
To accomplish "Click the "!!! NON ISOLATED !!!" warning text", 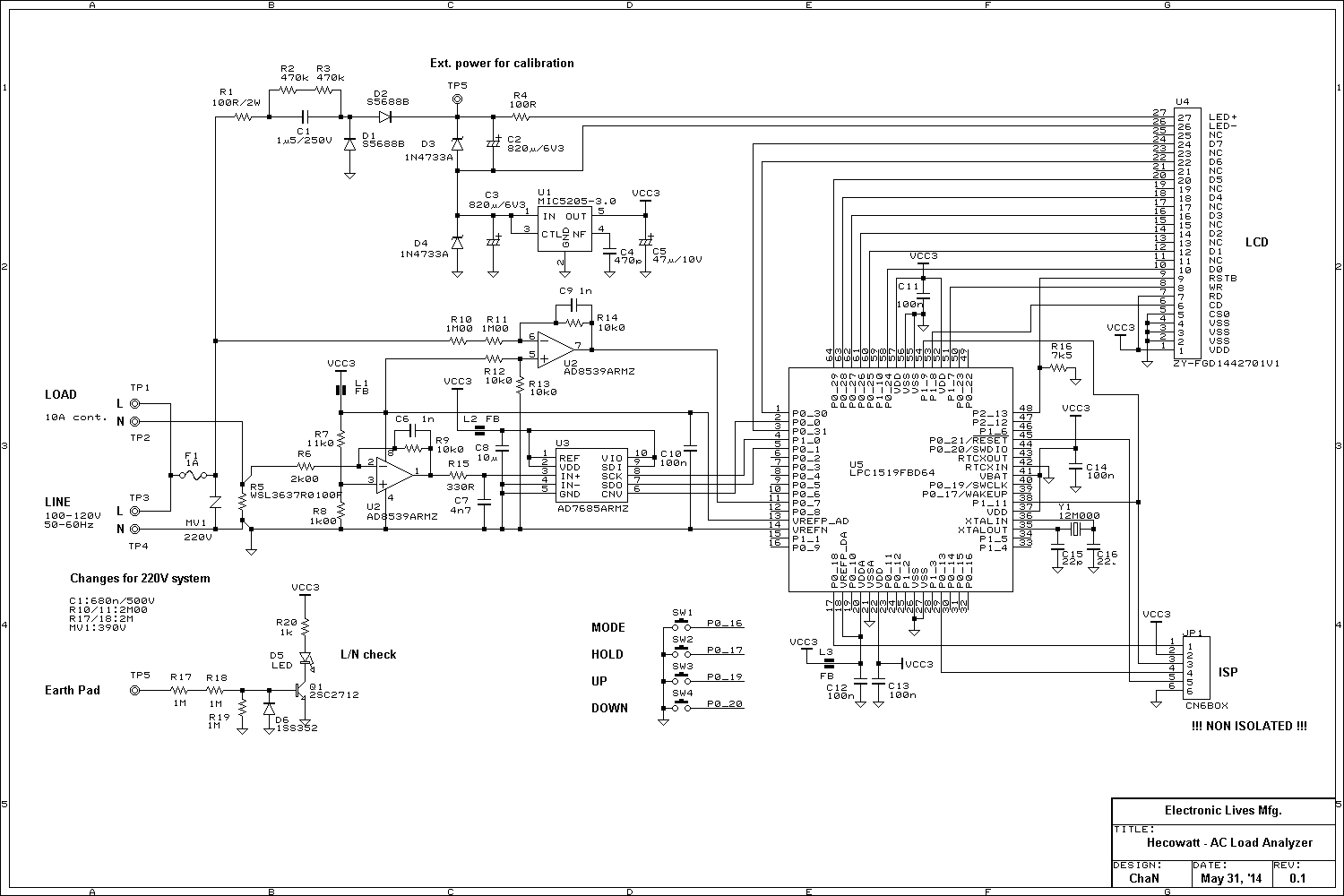I will coord(1248,727).
